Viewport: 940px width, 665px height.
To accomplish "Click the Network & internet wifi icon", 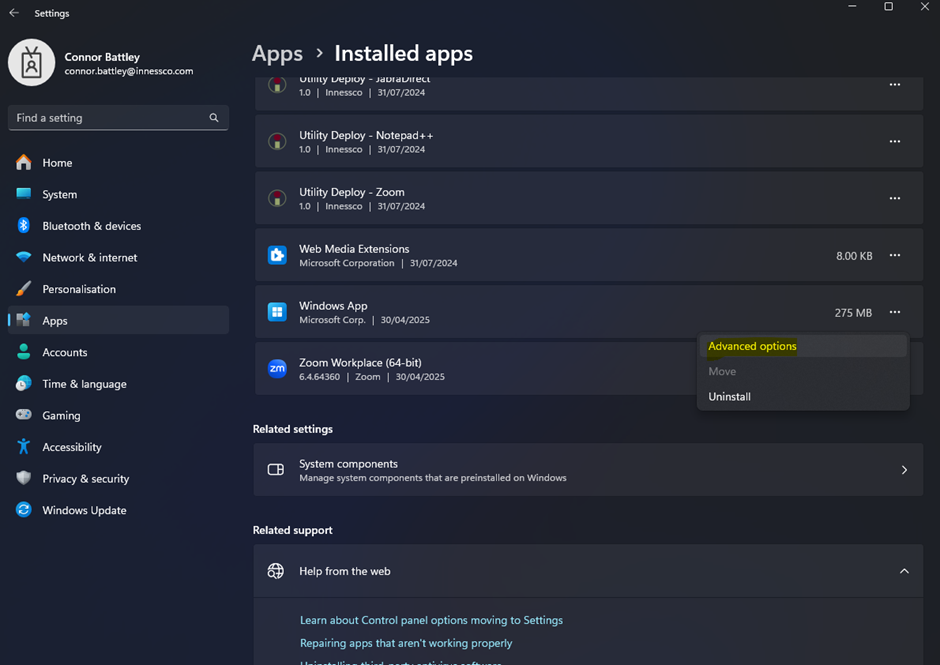I will 24,257.
